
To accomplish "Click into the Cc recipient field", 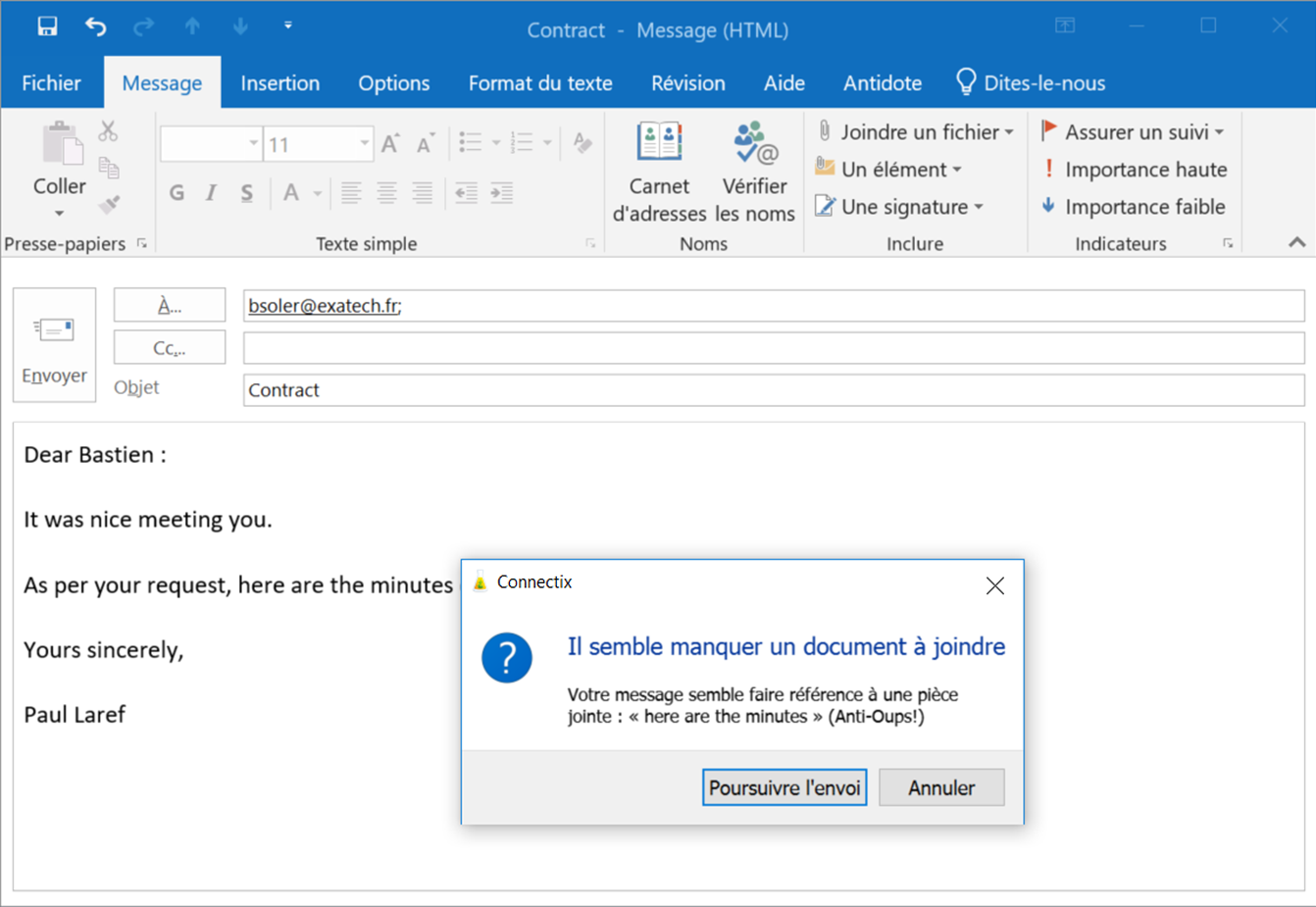I will (x=773, y=348).
